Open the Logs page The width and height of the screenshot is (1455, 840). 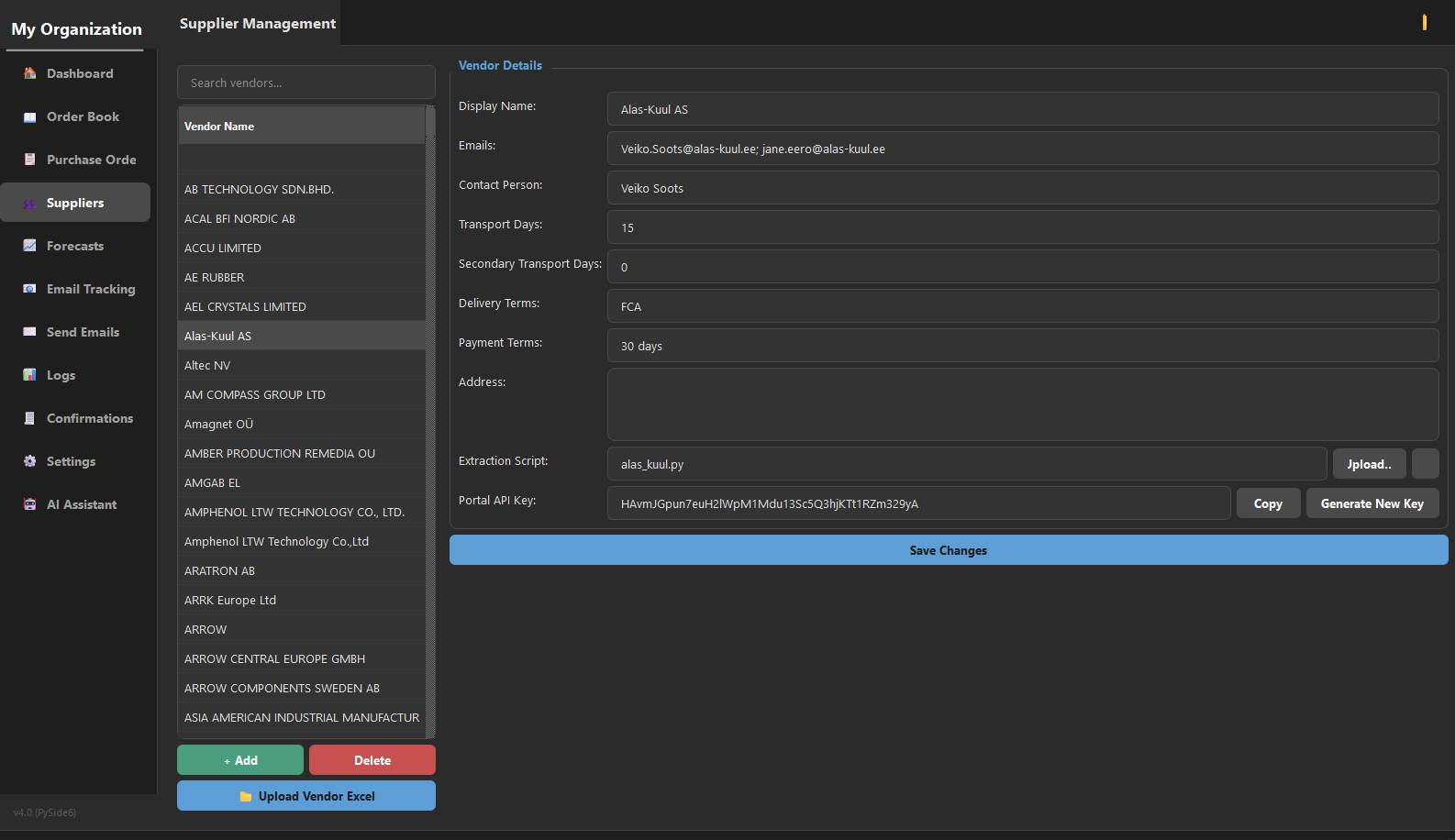(75, 375)
